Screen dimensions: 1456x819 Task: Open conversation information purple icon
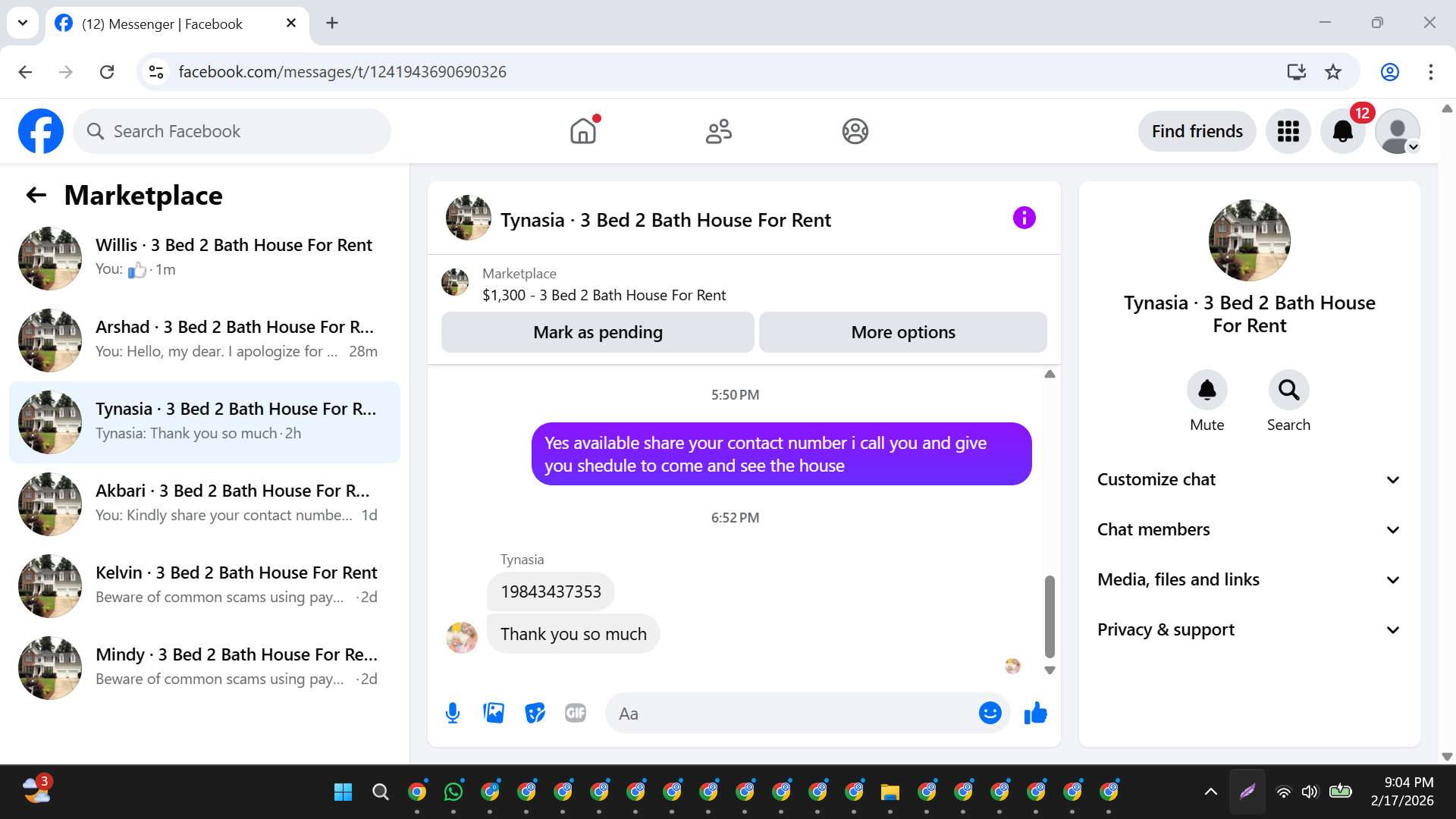[1024, 218]
